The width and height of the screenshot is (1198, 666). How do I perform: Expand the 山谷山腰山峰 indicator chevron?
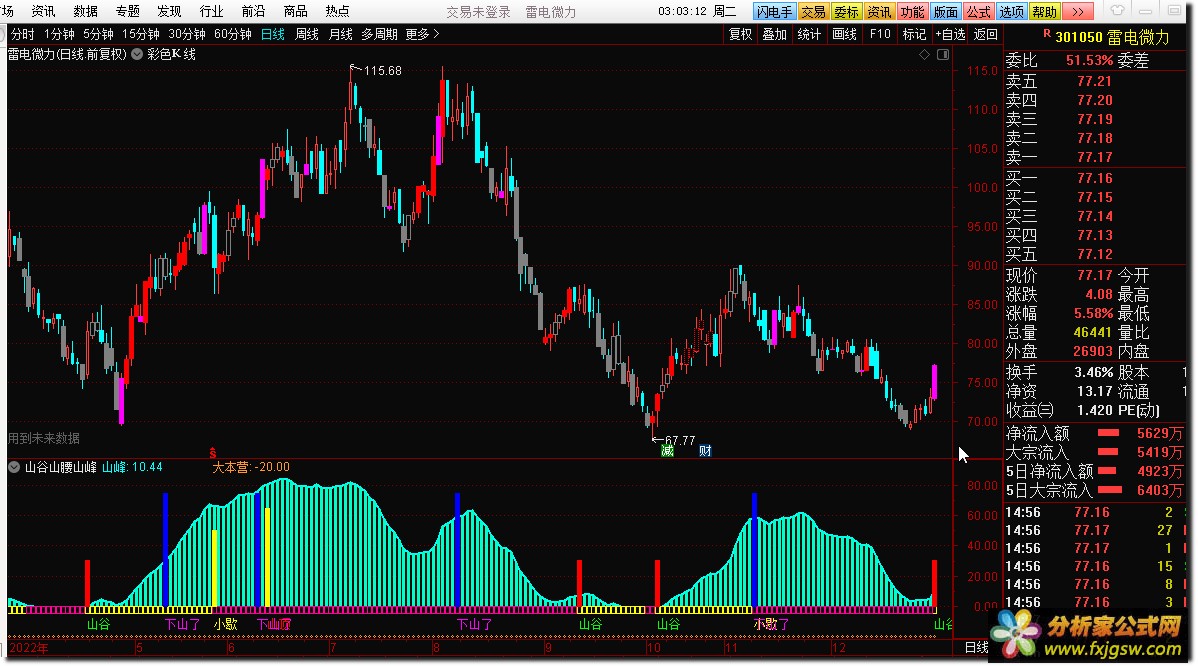[x=15, y=467]
